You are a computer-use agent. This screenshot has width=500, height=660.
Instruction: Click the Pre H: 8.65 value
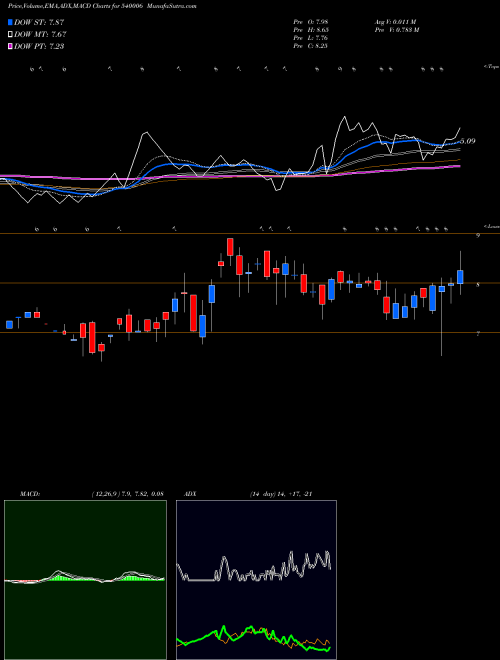[x=311, y=30]
